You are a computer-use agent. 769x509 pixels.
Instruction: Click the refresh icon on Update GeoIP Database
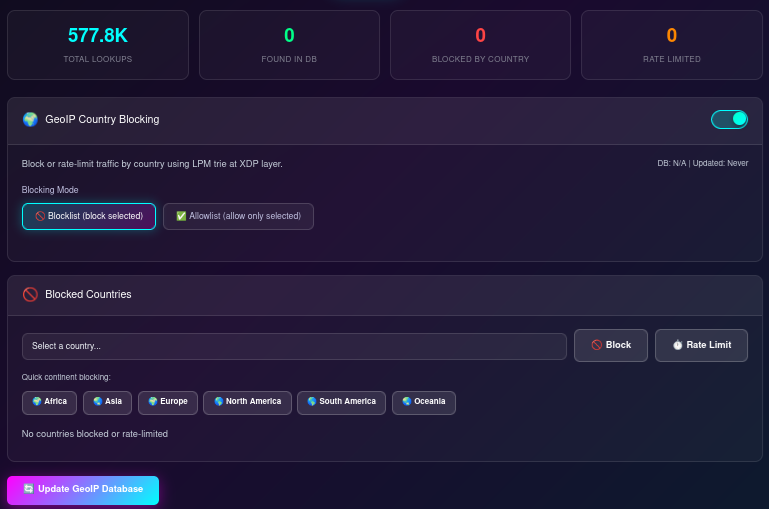pyautogui.click(x=28, y=489)
